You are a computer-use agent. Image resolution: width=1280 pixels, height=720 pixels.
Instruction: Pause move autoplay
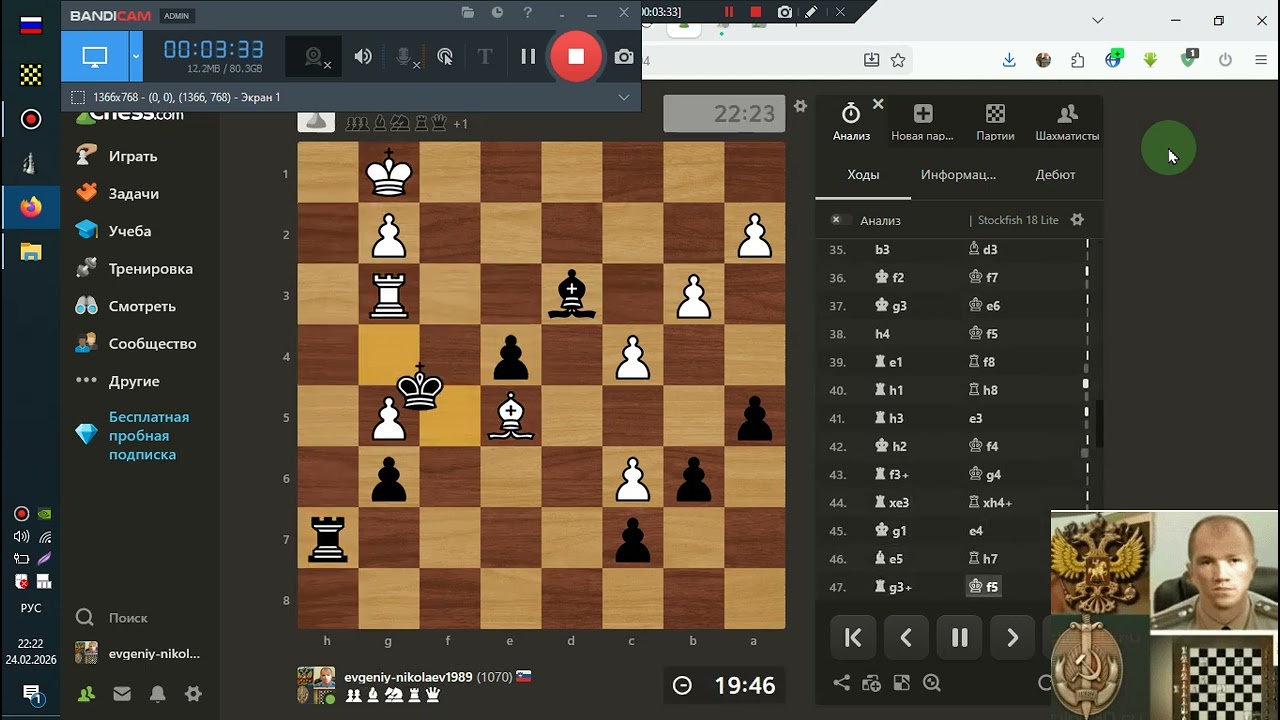click(x=959, y=638)
